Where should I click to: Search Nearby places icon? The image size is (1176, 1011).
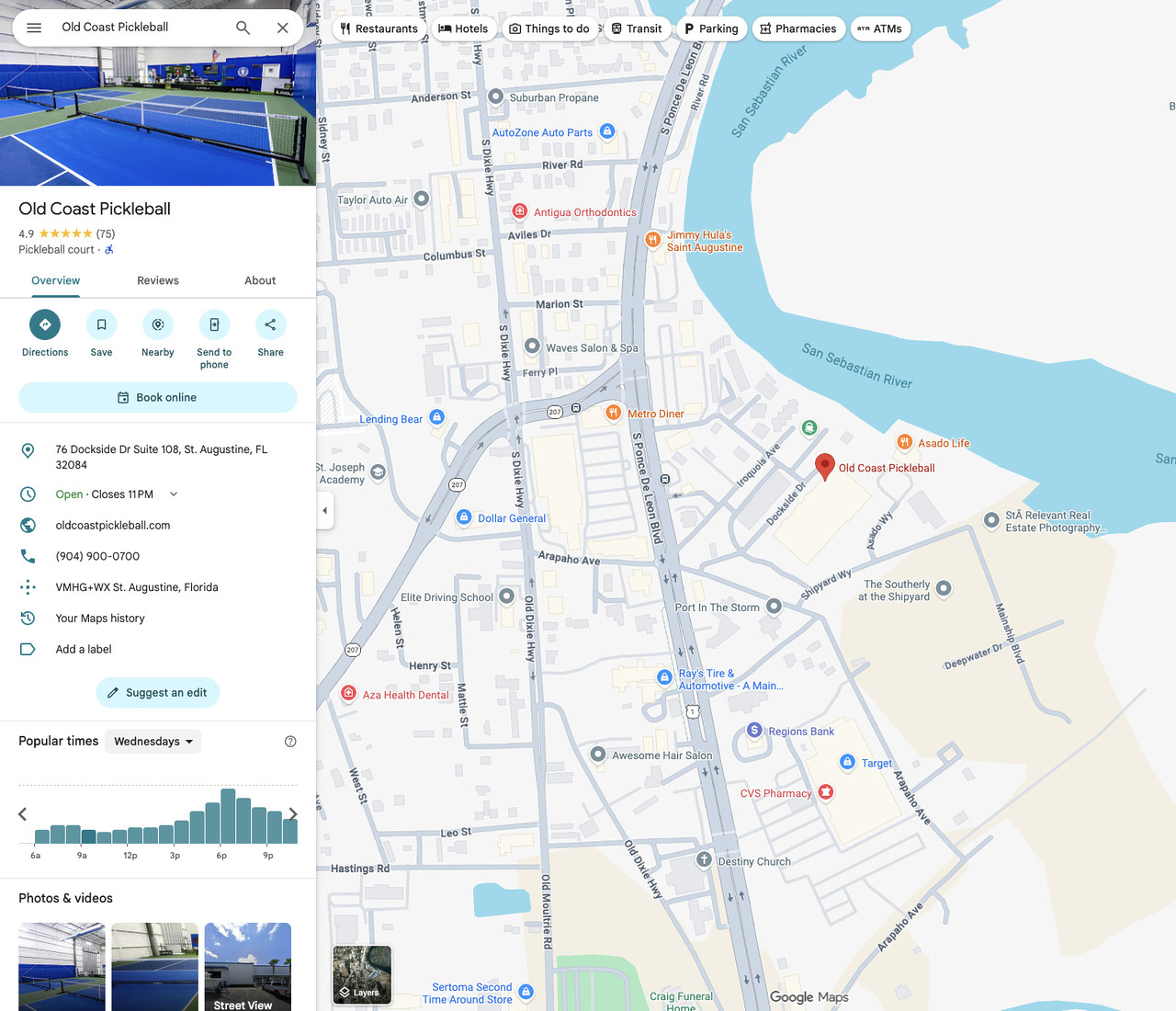pyautogui.click(x=158, y=324)
